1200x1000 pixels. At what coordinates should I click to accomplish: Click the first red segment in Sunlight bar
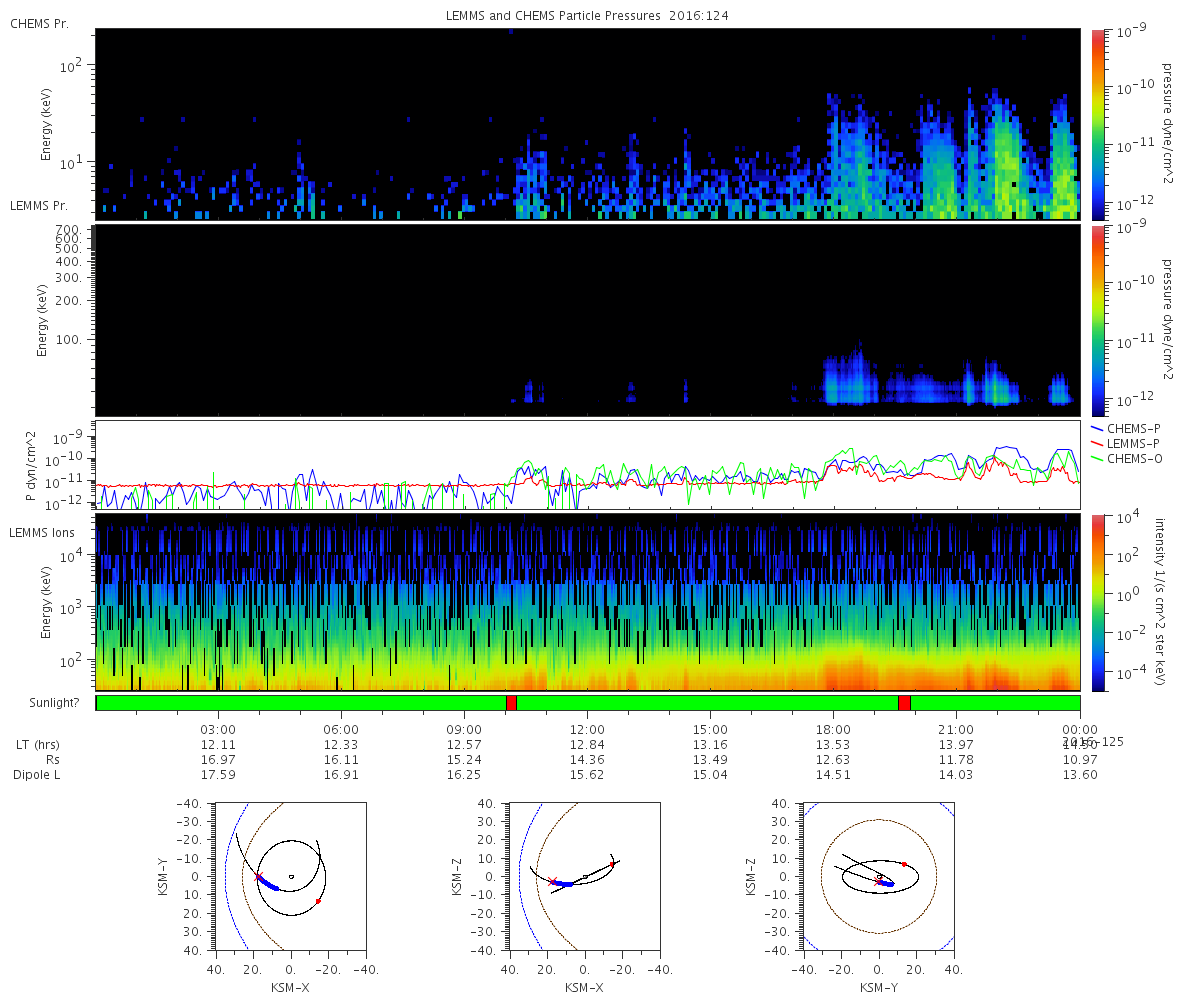(x=511, y=703)
